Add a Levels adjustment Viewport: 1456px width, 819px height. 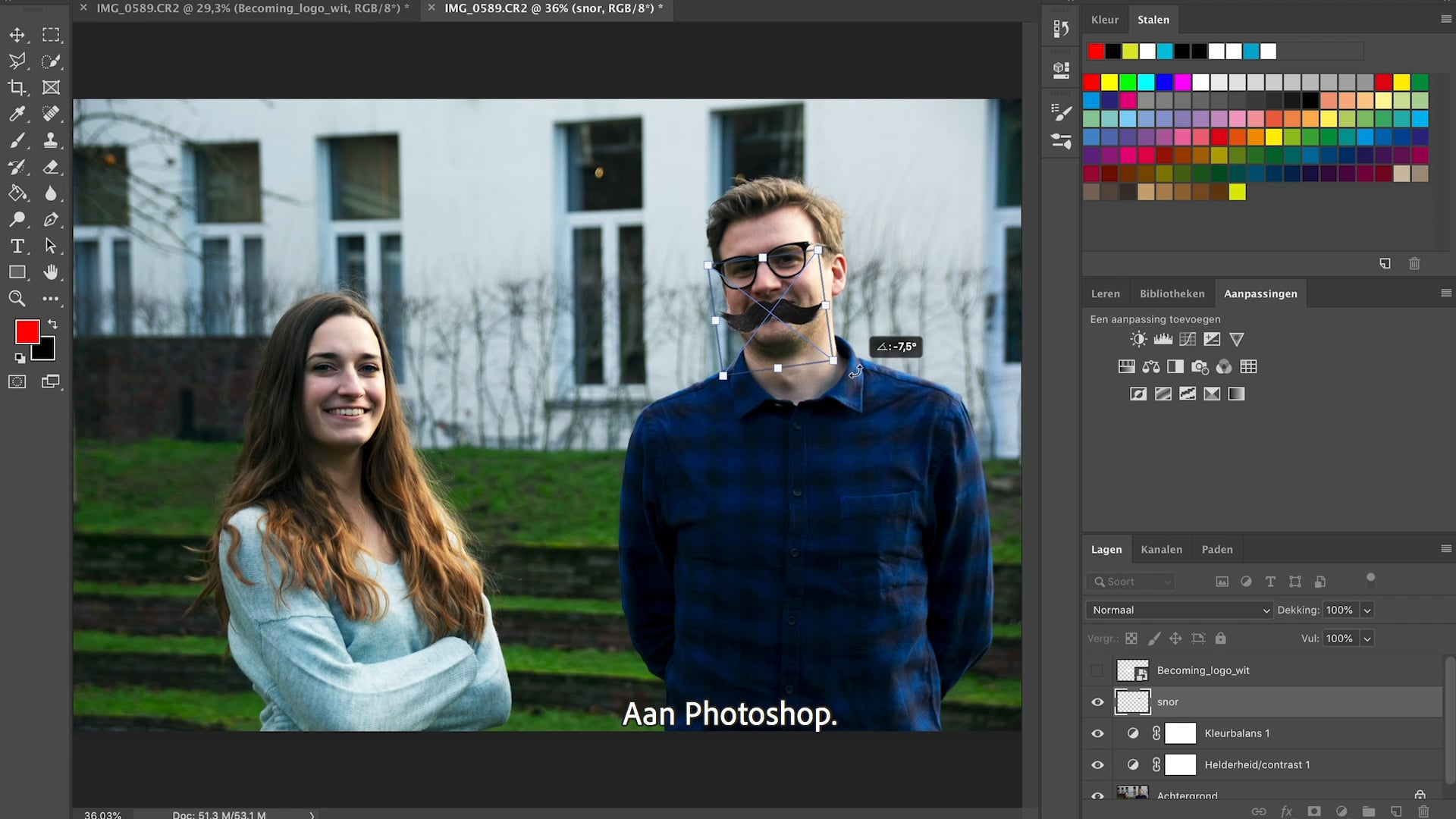tap(1163, 339)
